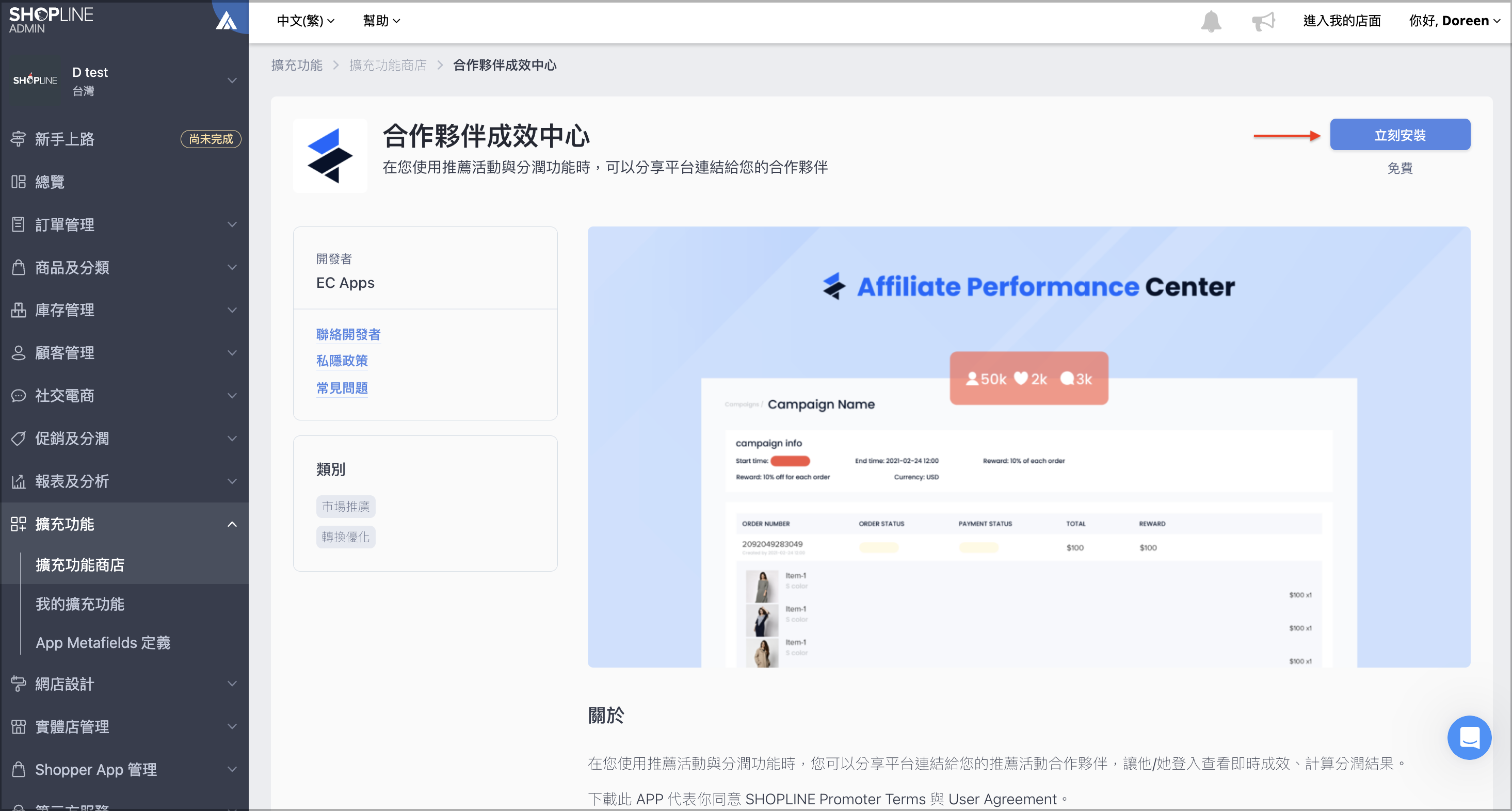Open the 你好, Doreen account dropdown
This screenshot has width=1512, height=811.
pos(1455,21)
